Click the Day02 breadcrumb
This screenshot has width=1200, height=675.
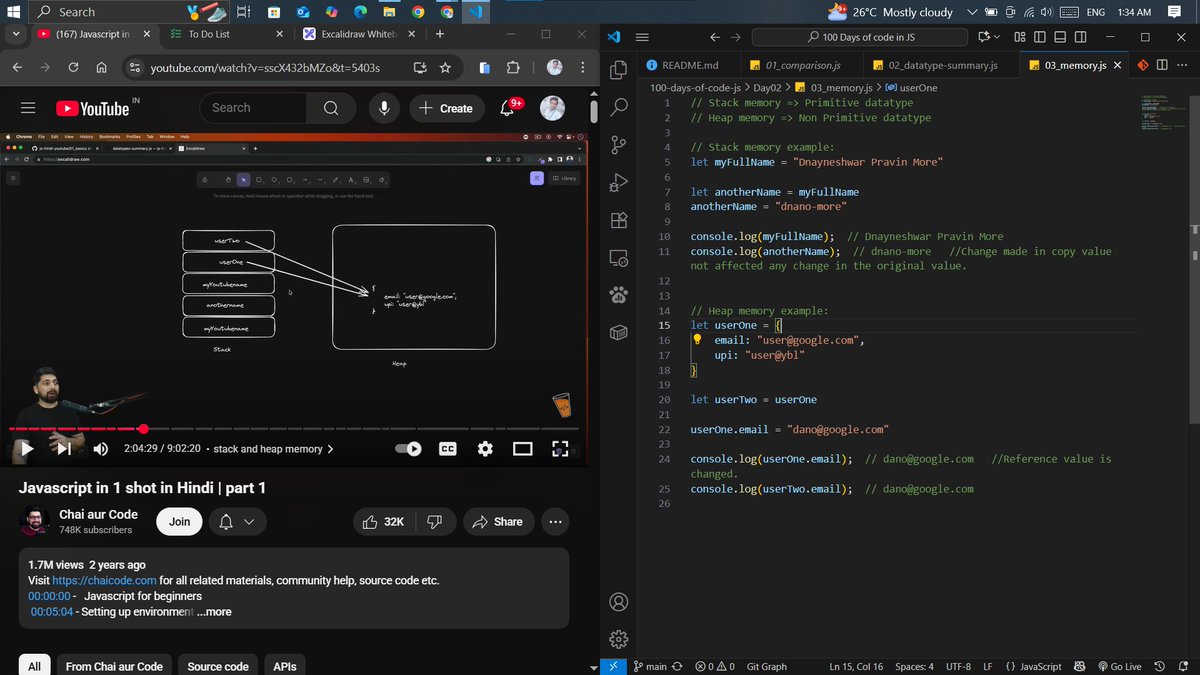click(768, 88)
